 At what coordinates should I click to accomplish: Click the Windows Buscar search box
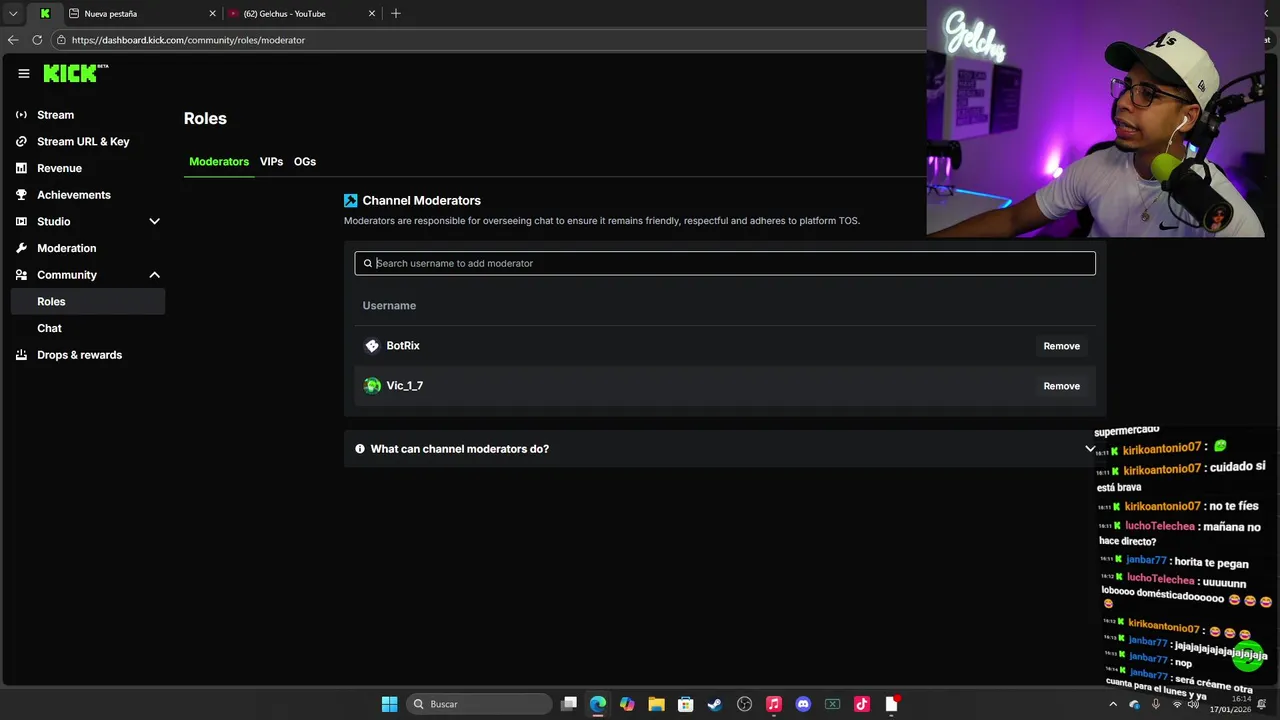(x=480, y=704)
